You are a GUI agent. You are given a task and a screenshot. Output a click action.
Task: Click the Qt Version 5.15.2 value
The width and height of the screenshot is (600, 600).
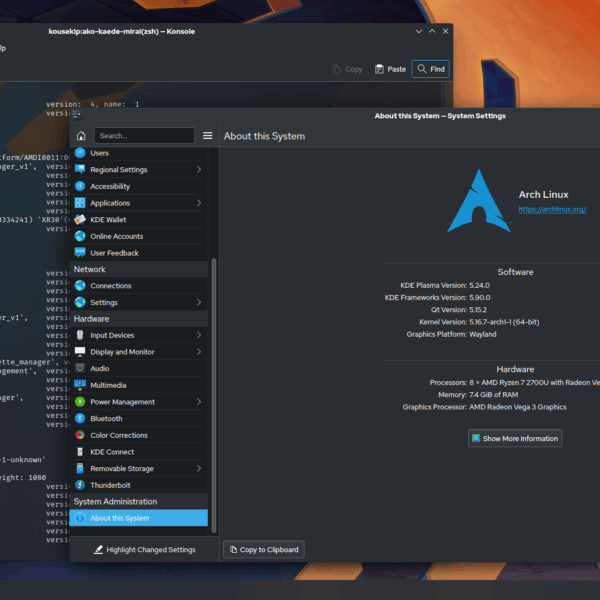[478, 310]
